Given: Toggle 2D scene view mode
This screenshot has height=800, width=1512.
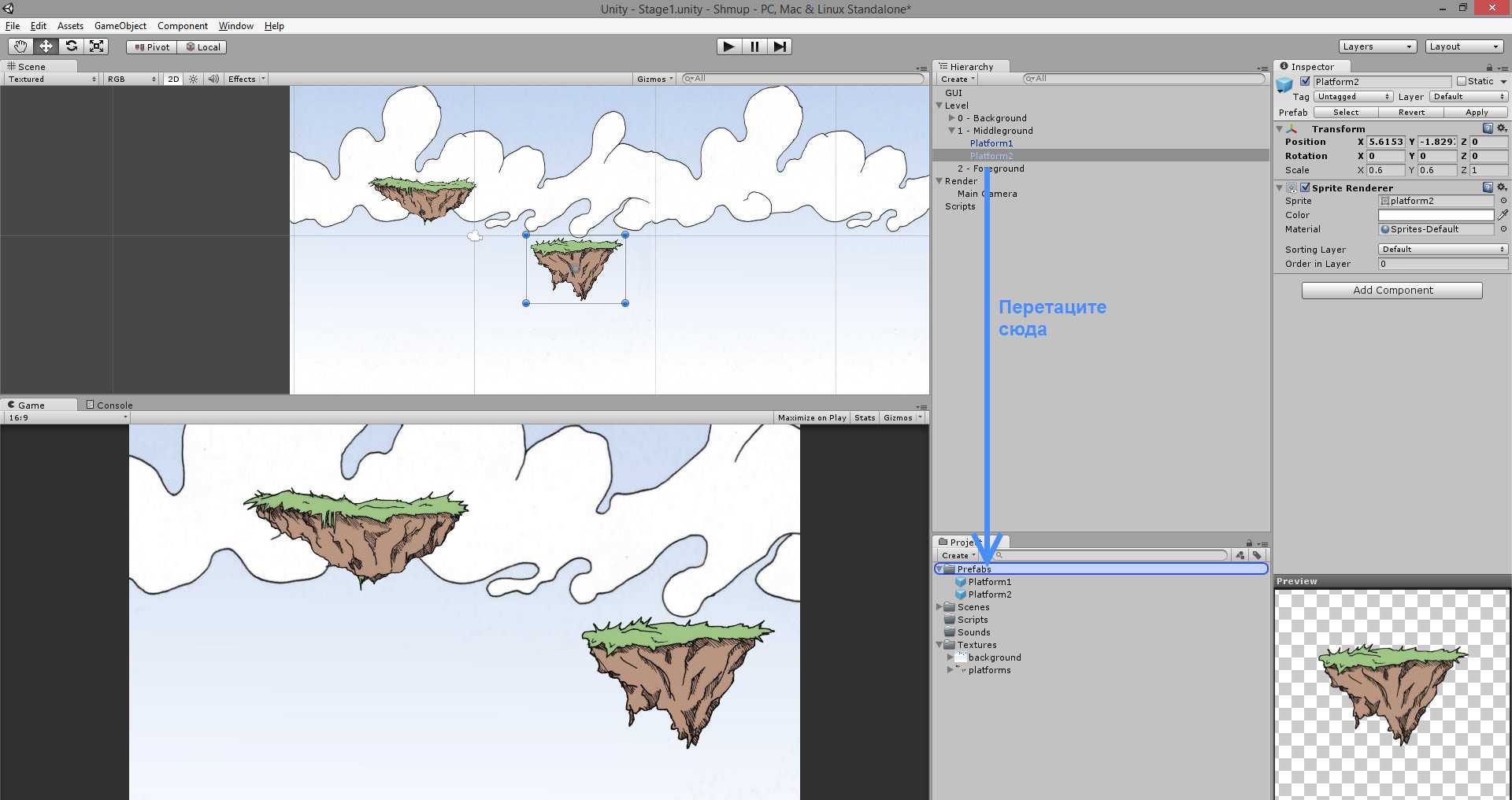Looking at the screenshot, I should (173, 79).
